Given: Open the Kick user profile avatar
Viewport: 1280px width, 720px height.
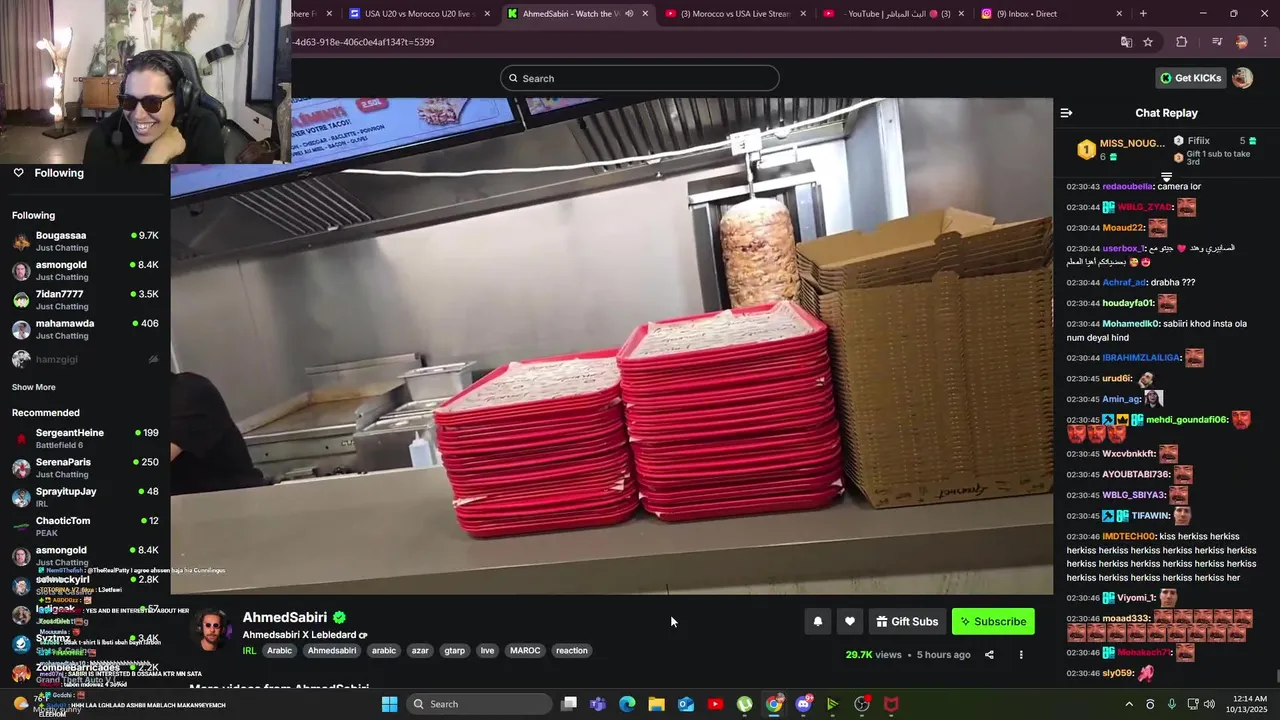Looking at the screenshot, I should click(x=1243, y=78).
